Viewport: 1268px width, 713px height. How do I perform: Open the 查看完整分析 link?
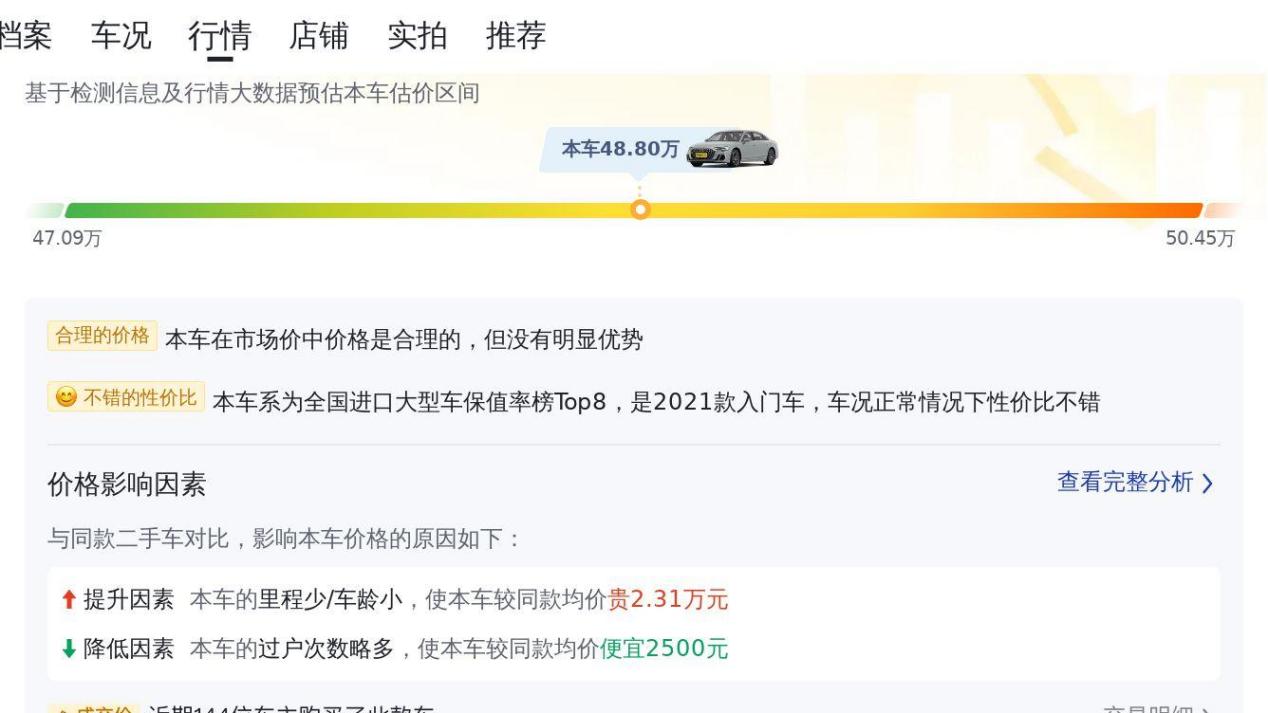point(1125,483)
